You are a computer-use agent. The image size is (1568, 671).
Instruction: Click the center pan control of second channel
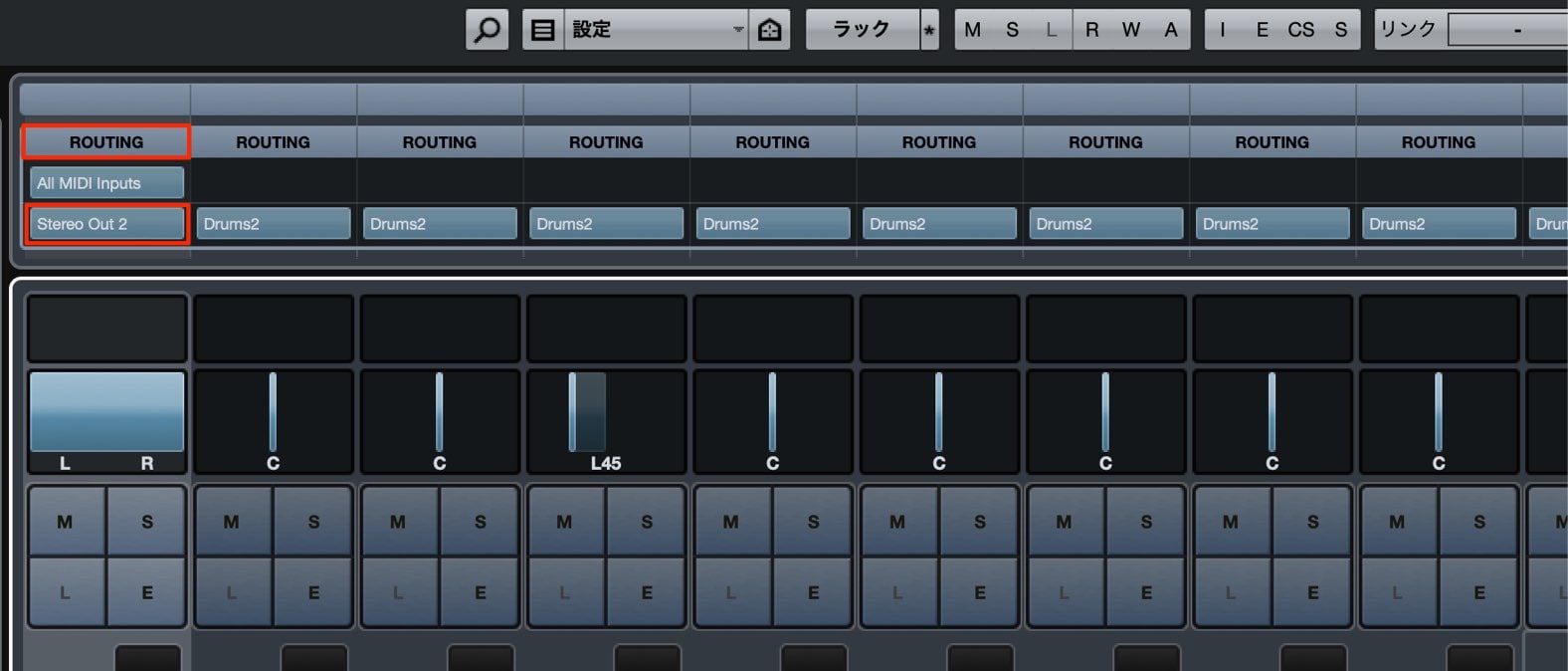tap(274, 421)
